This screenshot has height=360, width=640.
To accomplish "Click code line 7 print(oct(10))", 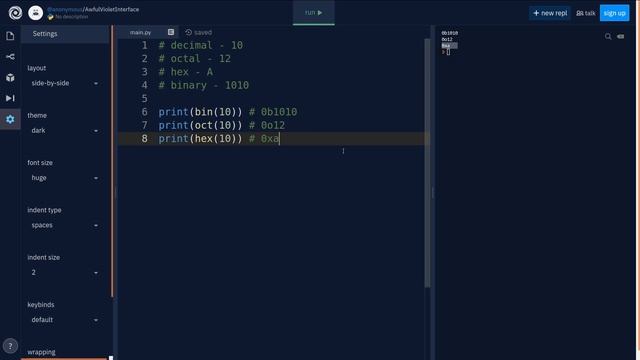I will pyautogui.click(x=200, y=125).
